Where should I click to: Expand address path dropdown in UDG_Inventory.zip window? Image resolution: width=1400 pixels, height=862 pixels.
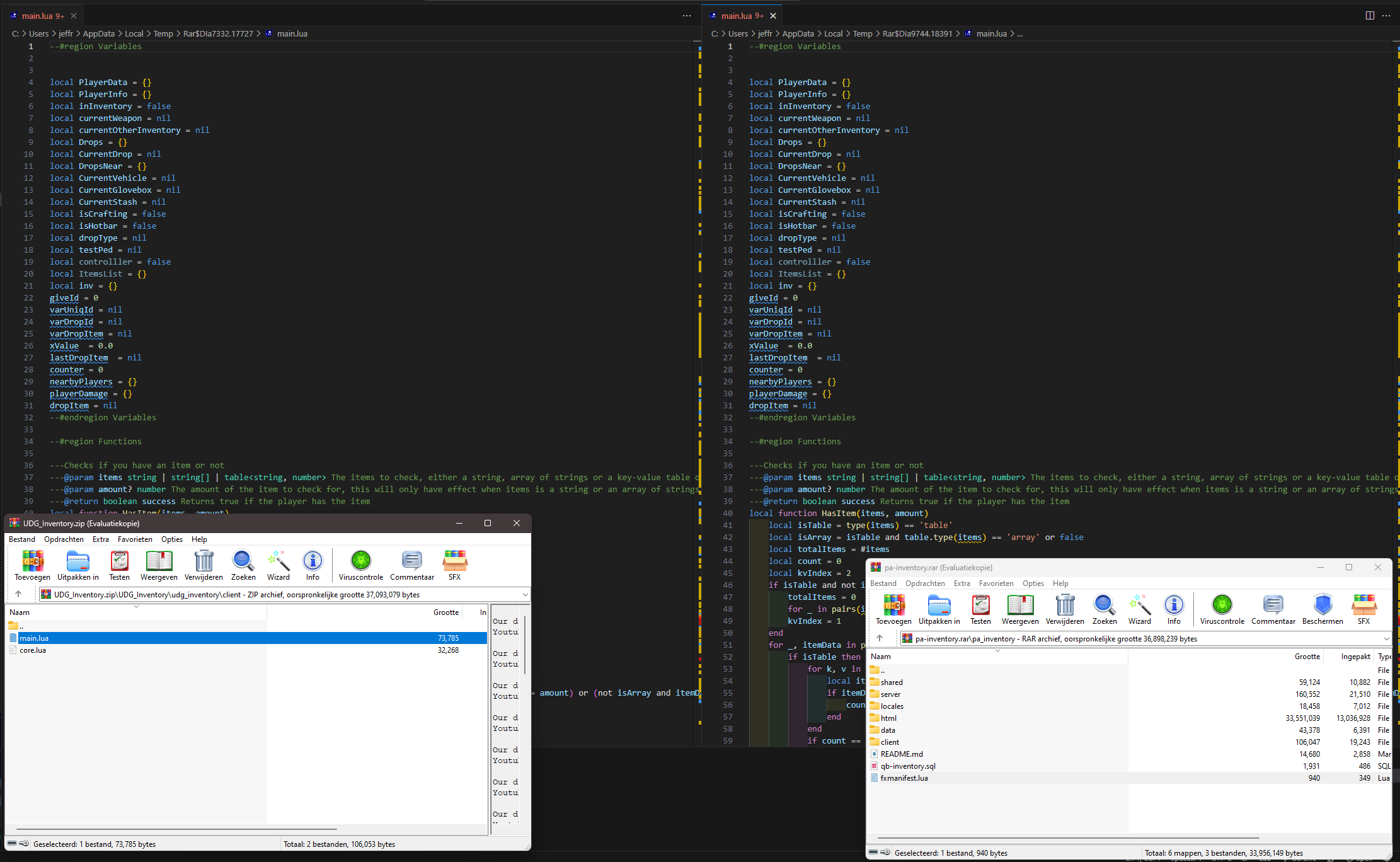point(525,594)
